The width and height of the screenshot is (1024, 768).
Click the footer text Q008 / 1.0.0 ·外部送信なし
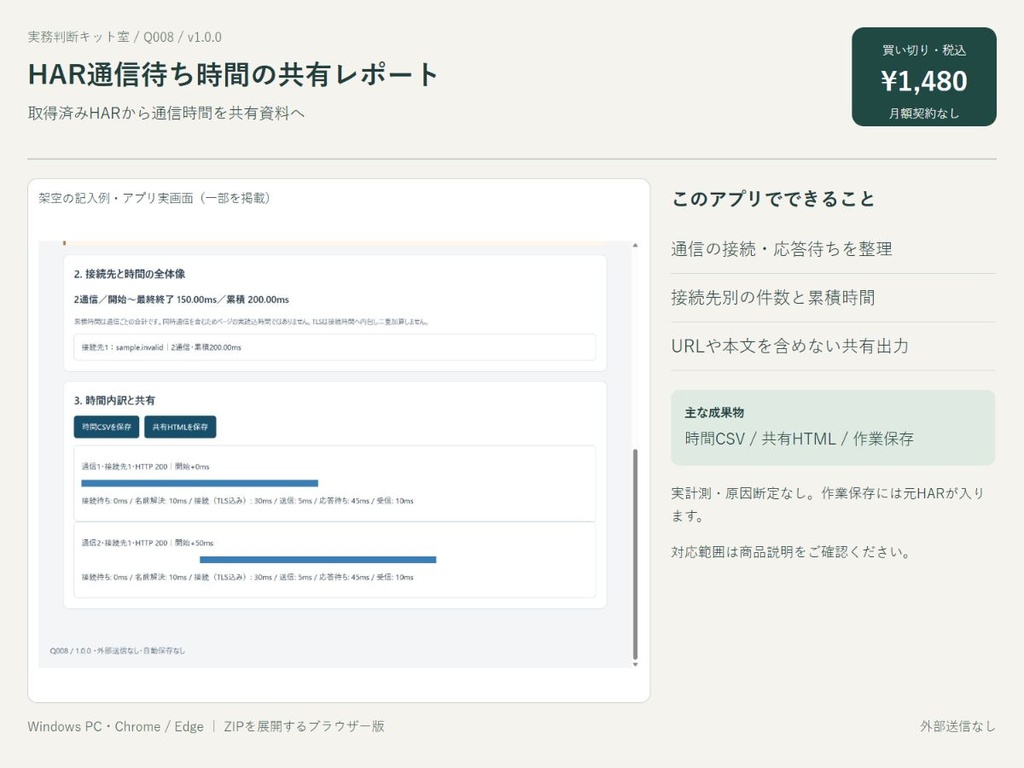(118, 650)
